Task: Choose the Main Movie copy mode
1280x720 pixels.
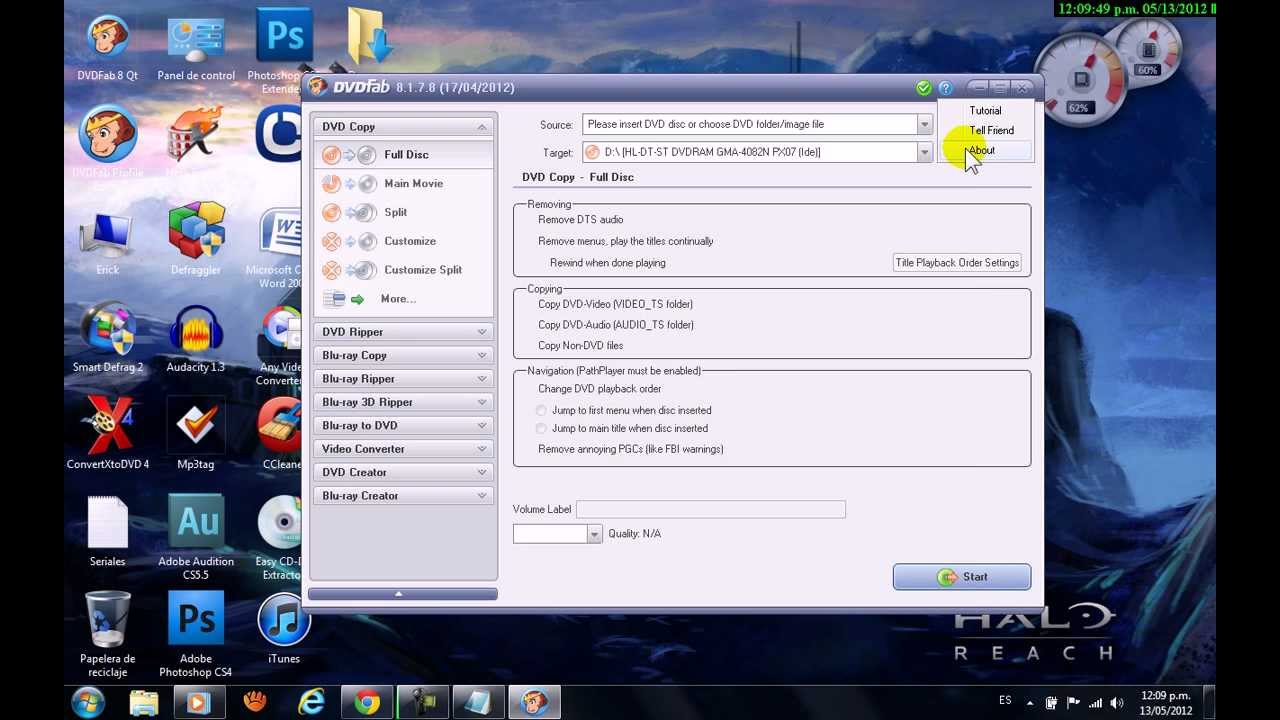Action: (x=404, y=184)
